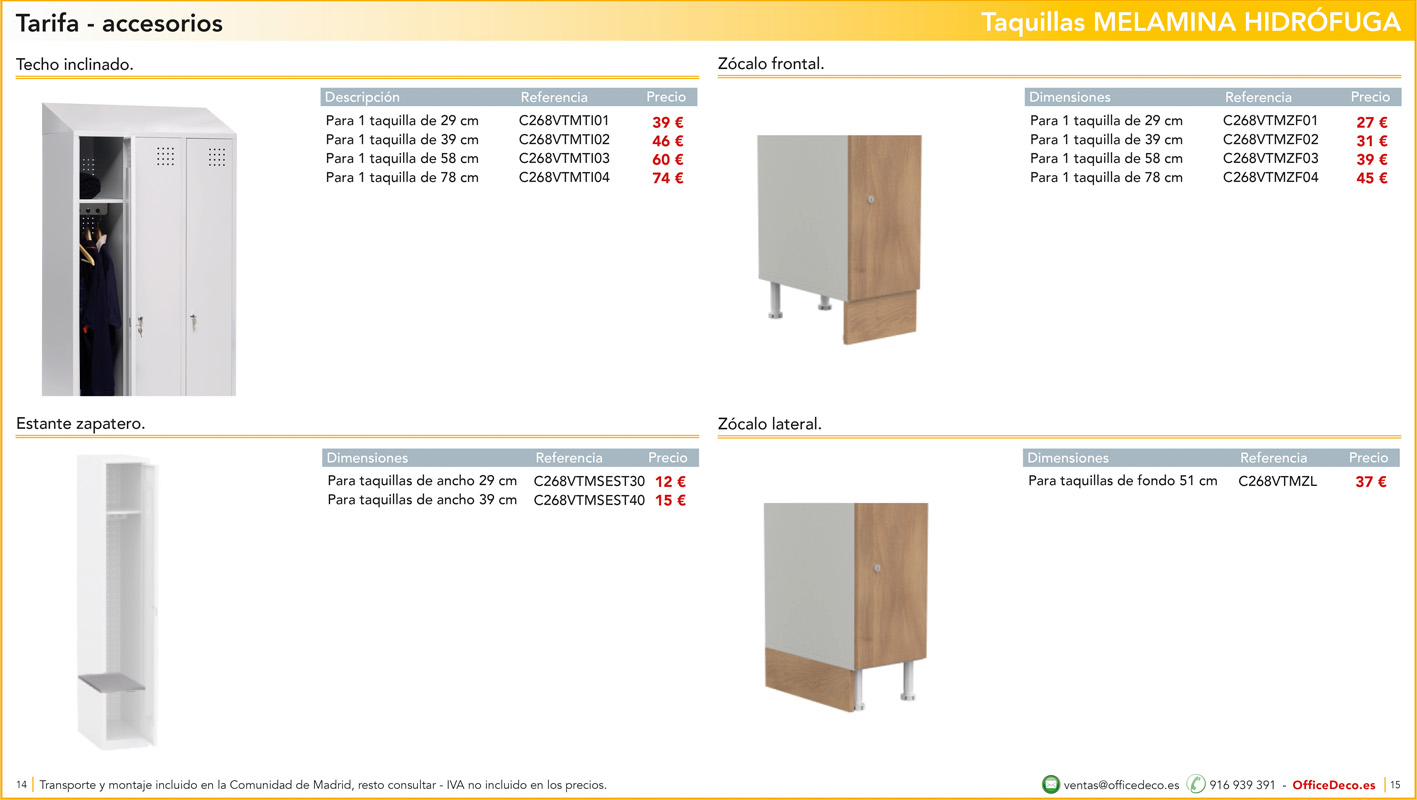Click the green email envelope icon
1417x800 pixels.
[1050, 785]
